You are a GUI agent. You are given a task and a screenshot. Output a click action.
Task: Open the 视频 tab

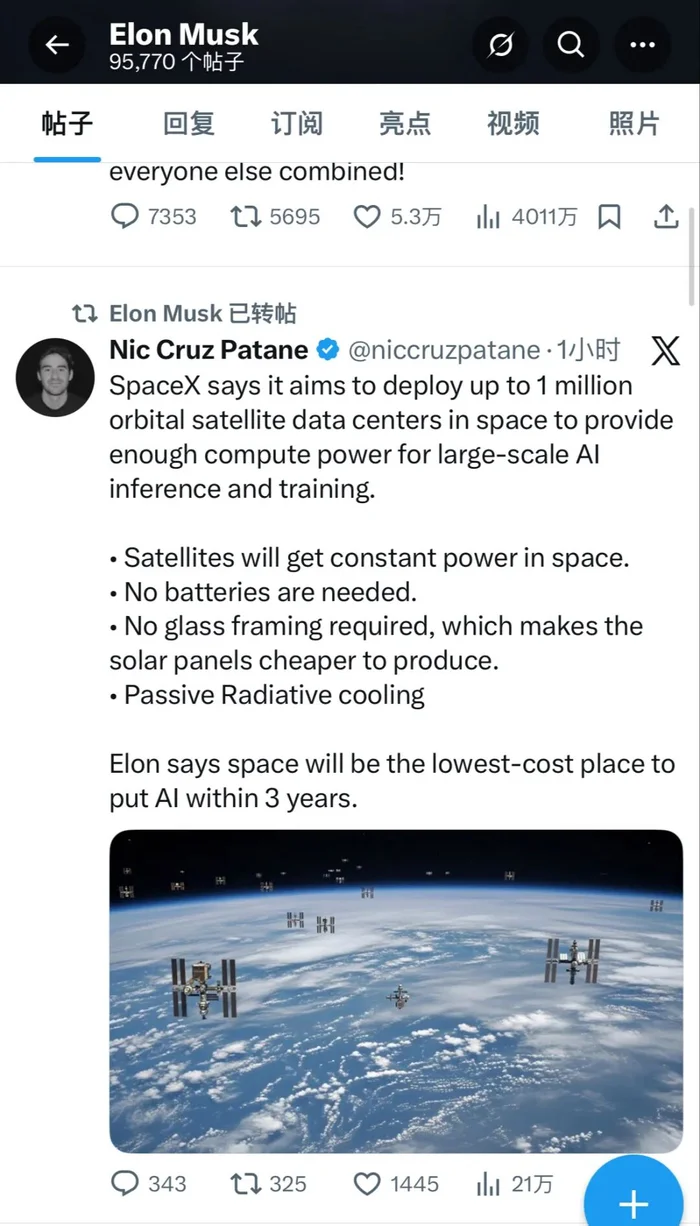(513, 124)
